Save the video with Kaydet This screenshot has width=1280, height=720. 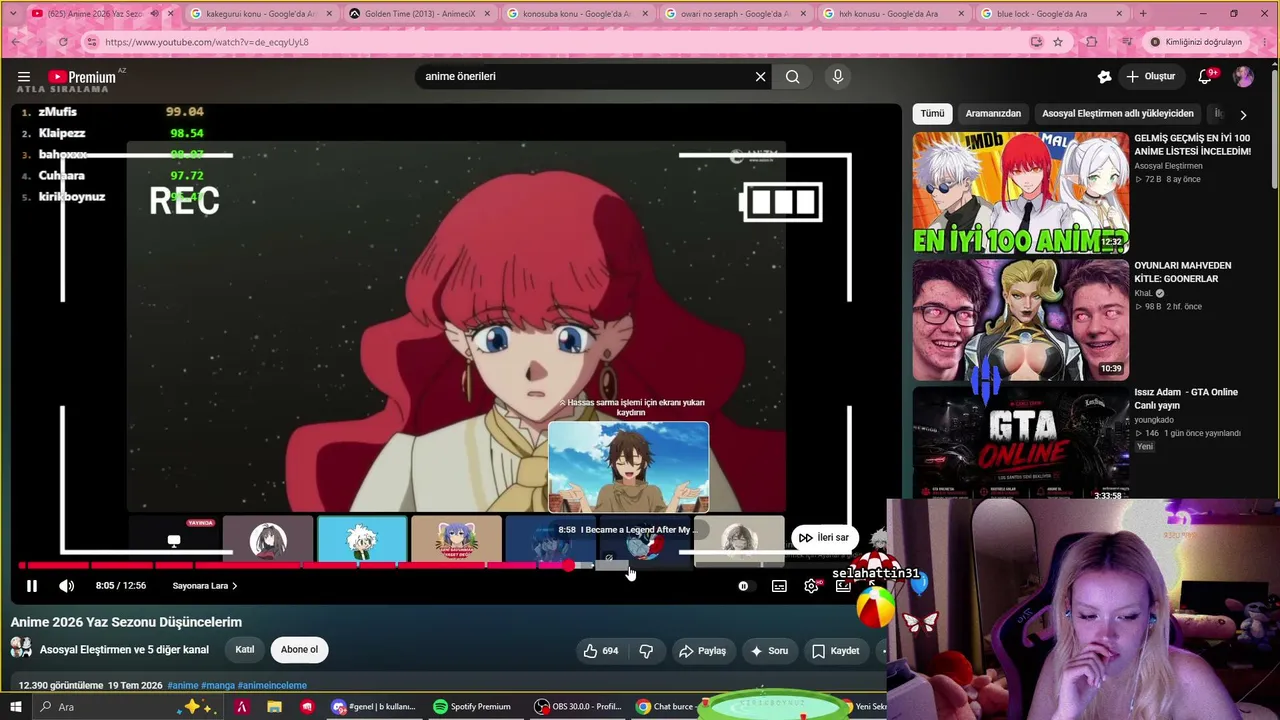[835, 651]
